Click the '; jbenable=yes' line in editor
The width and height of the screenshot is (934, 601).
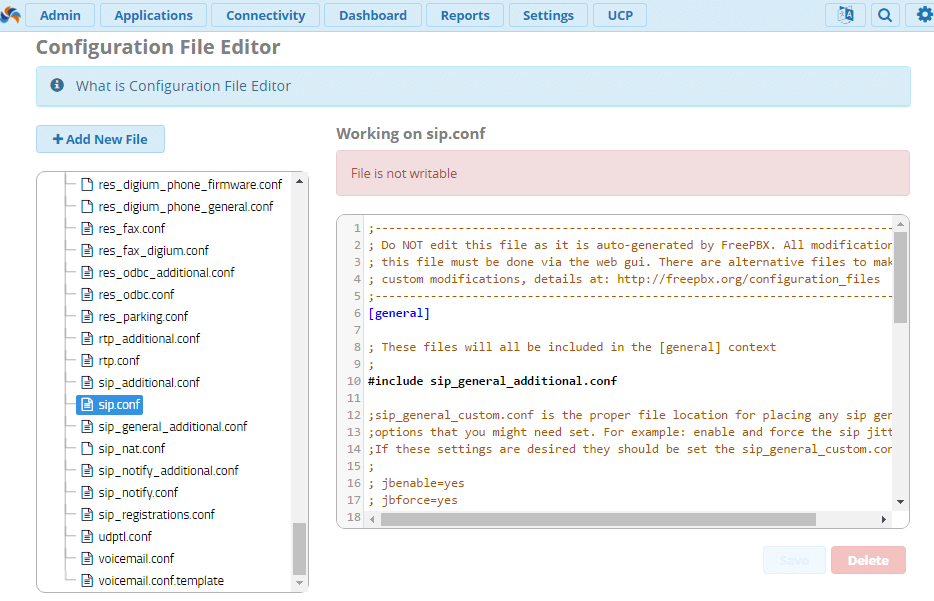pyautogui.click(x=416, y=483)
